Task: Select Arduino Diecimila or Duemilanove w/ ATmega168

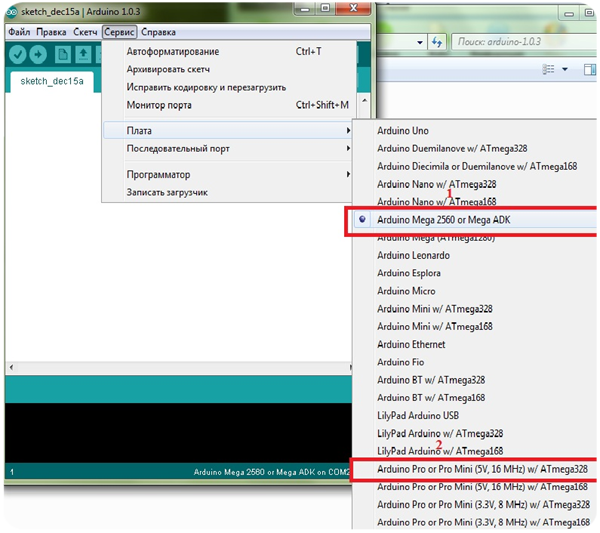Action: pyautogui.click(x=474, y=166)
